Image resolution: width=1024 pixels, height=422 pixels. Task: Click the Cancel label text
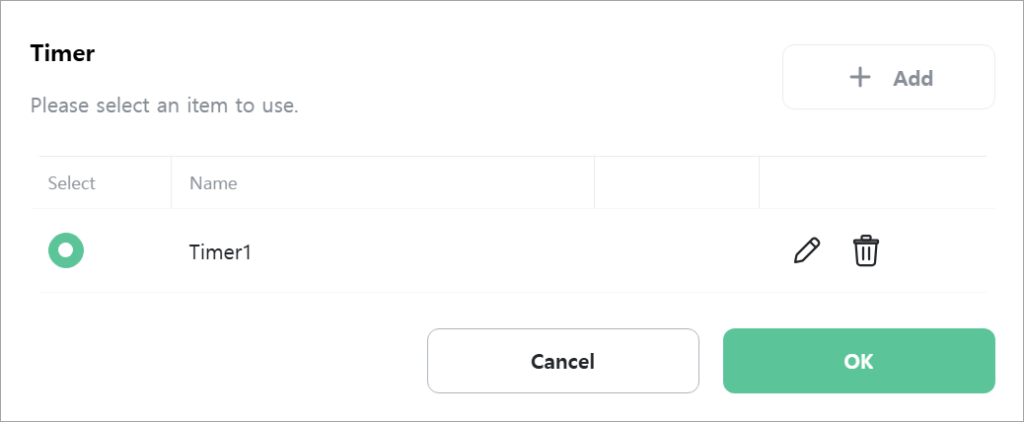click(563, 361)
